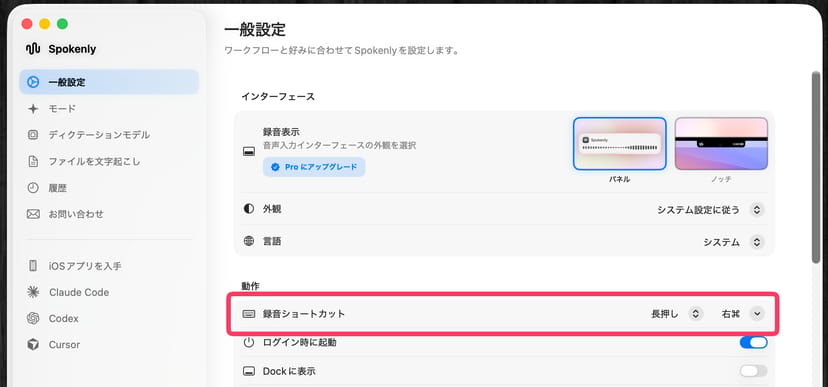Click the Pro にアップグレード button
The width and height of the screenshot is (828, 387).
click(x=314, y=167)
